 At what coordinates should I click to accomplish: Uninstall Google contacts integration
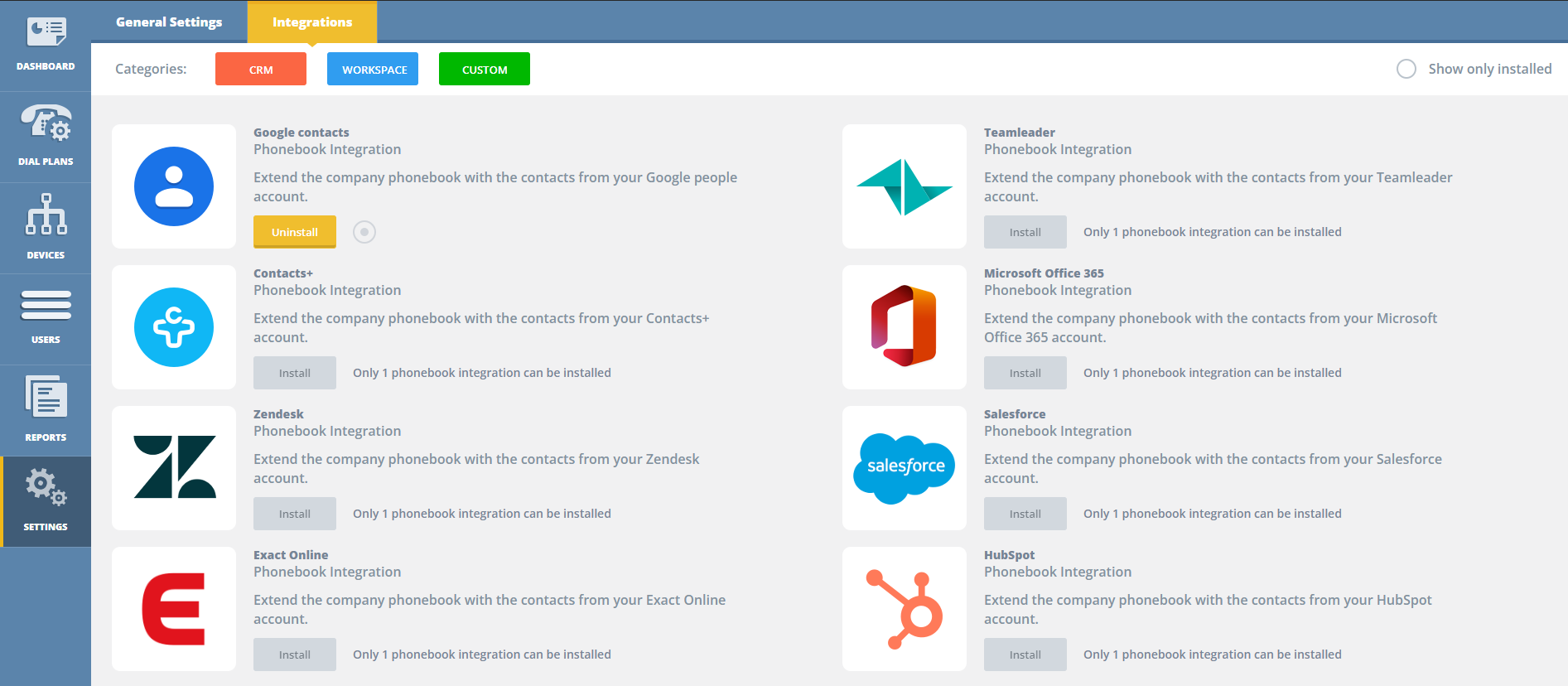[x=295, y=232]
